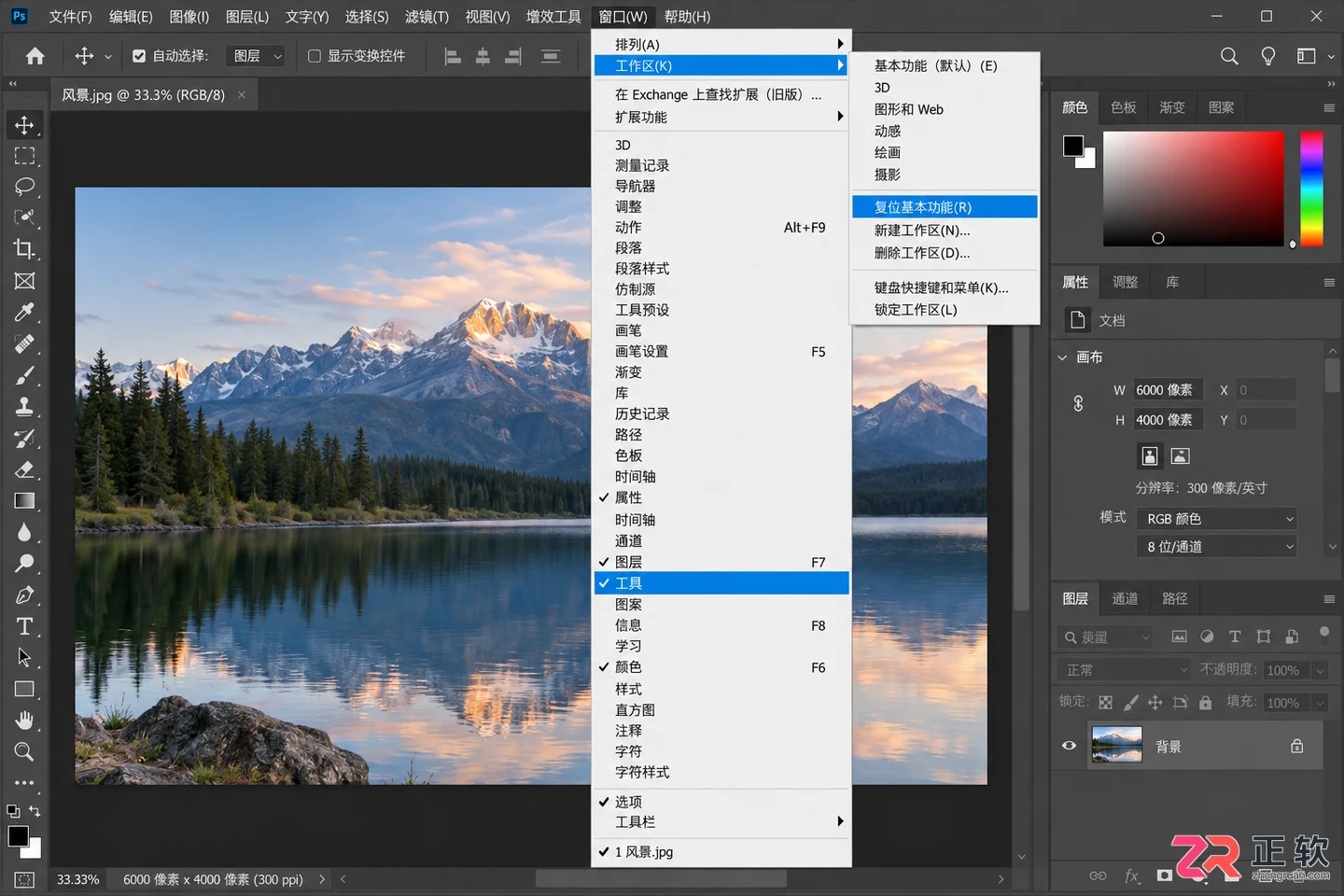Select the Rectangular Marquee tool
The image size is (1344, 896).
coord(24,156)
